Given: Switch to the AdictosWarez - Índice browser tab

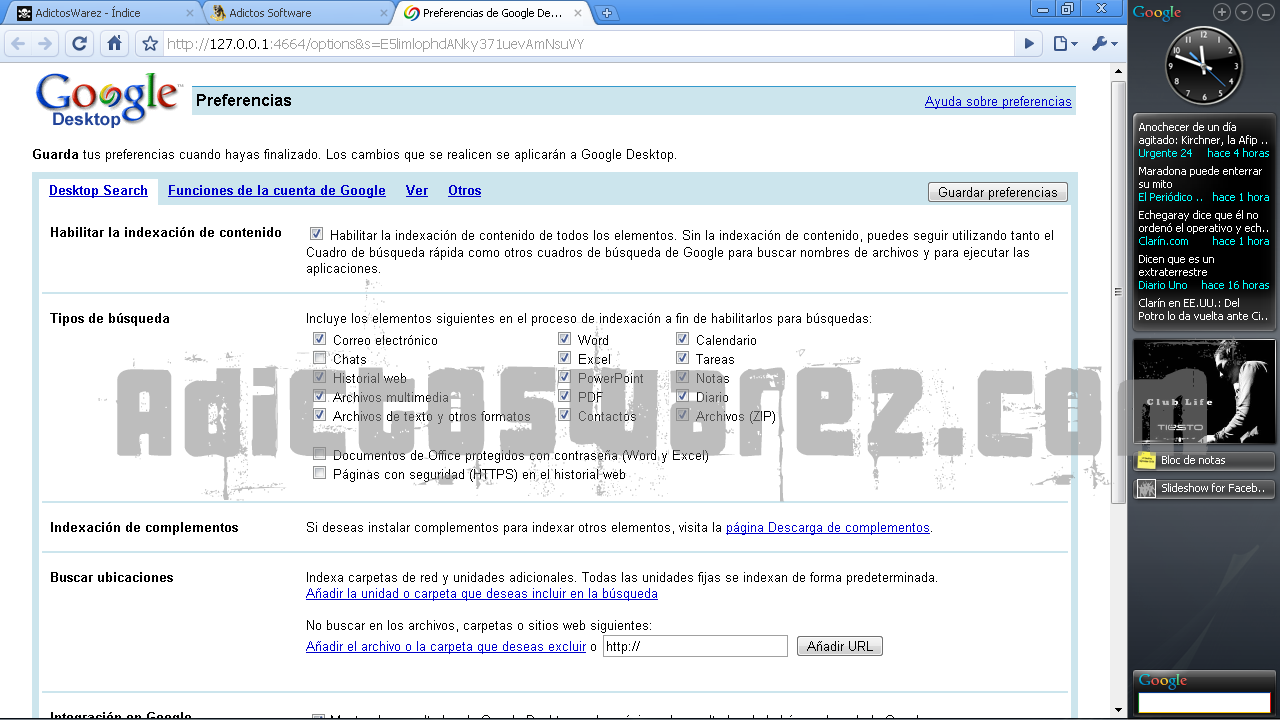Looking at the screenshot, I should coord(103,13).
